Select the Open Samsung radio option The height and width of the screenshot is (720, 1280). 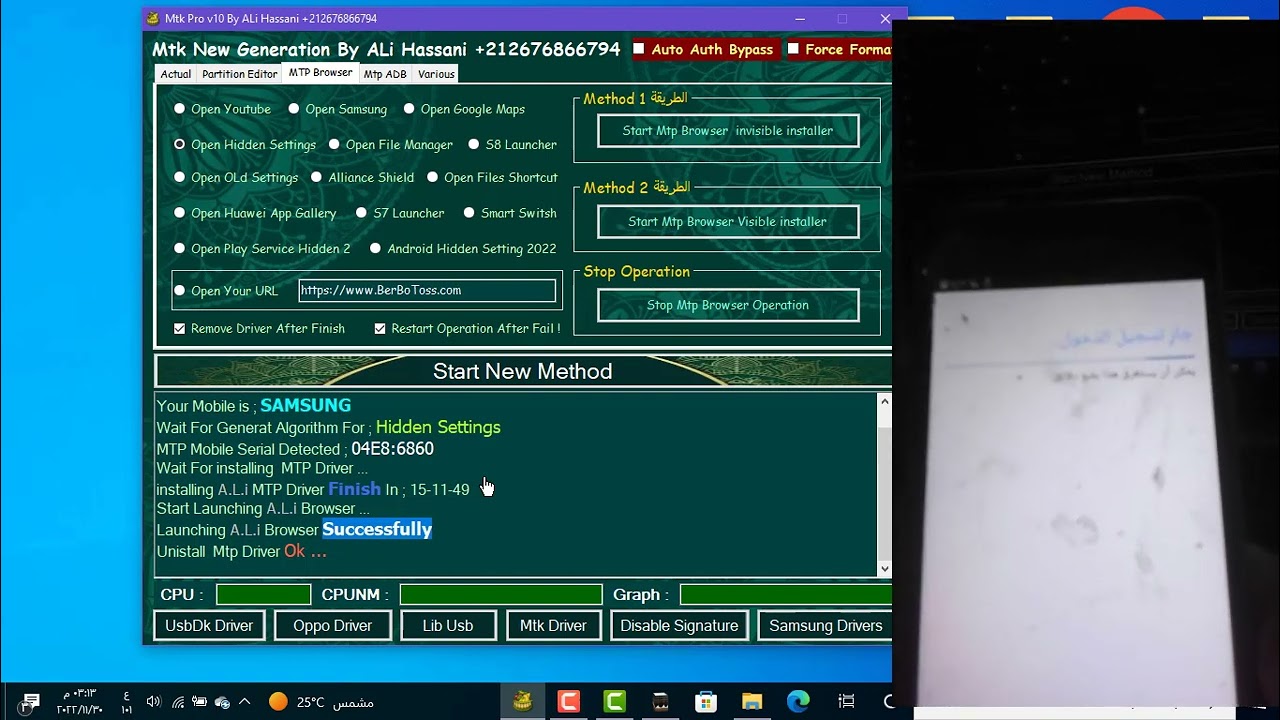click(x=294, y=109)
